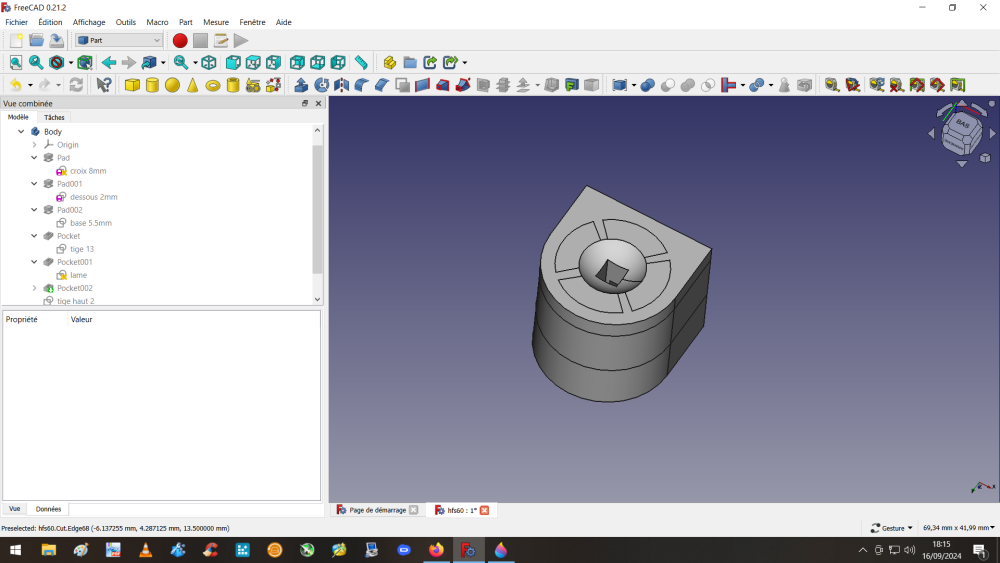Click the create Part icon
Viewport: 1000px width, 563px height.
point(390,62)
